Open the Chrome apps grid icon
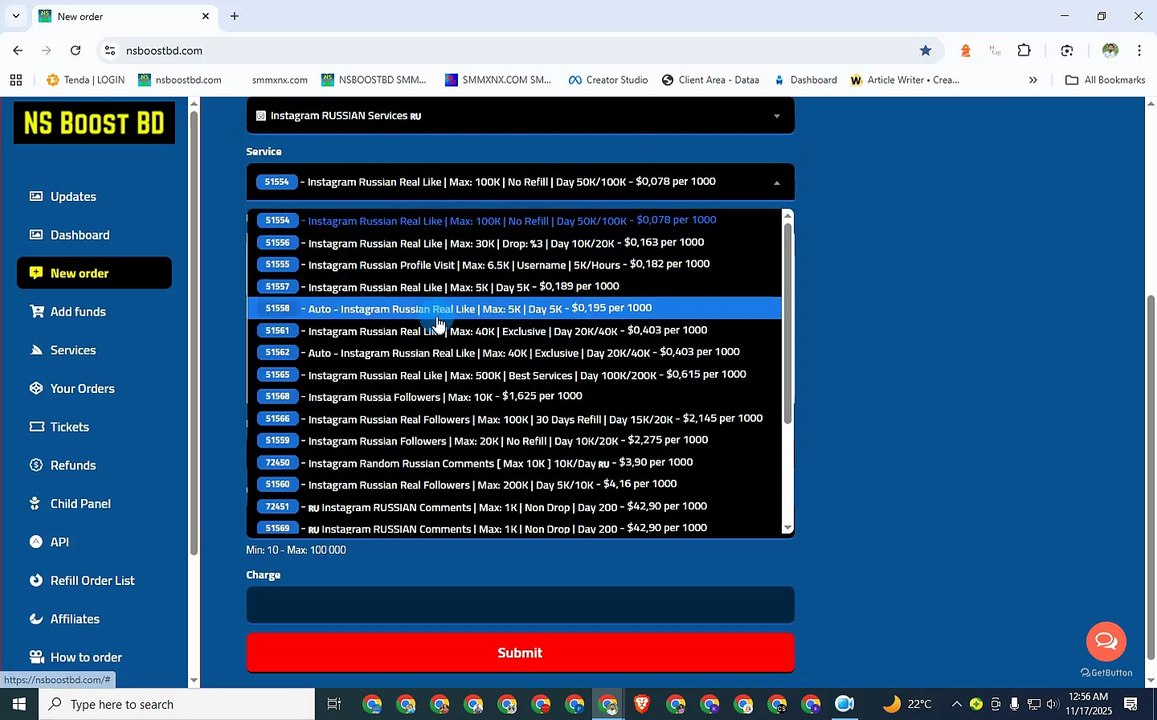Viewport: 1157px width, 720px height. tap(15, 80)
